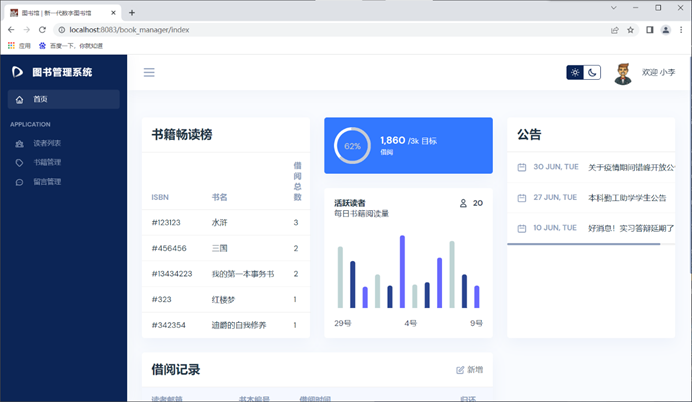Image resolution: width=692 pixels, height=402 pixels.
Task: Open the 百度一下，你就知道 bookmark
Action: point(71,45)
